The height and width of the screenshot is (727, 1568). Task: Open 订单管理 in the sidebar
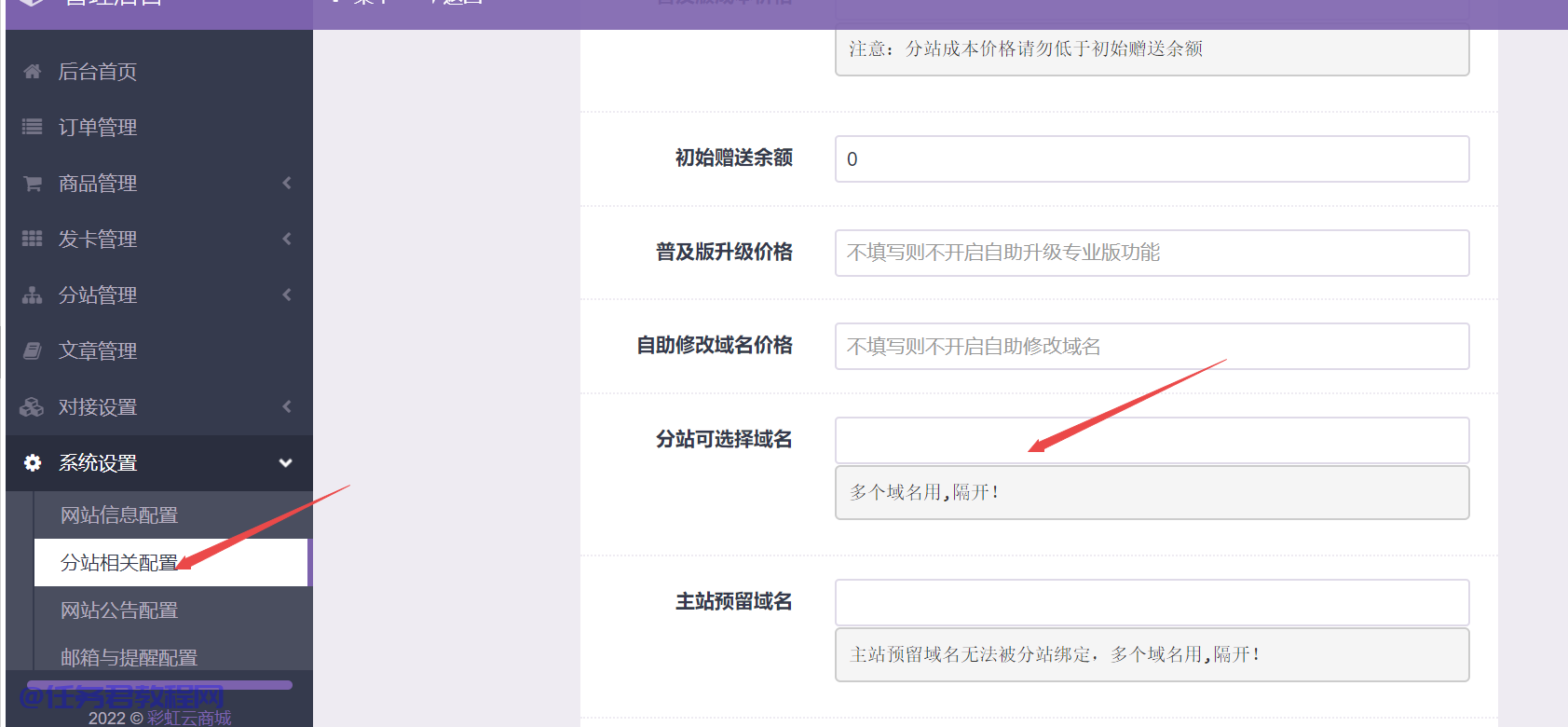pyautogui.click(x=159, y=128)
